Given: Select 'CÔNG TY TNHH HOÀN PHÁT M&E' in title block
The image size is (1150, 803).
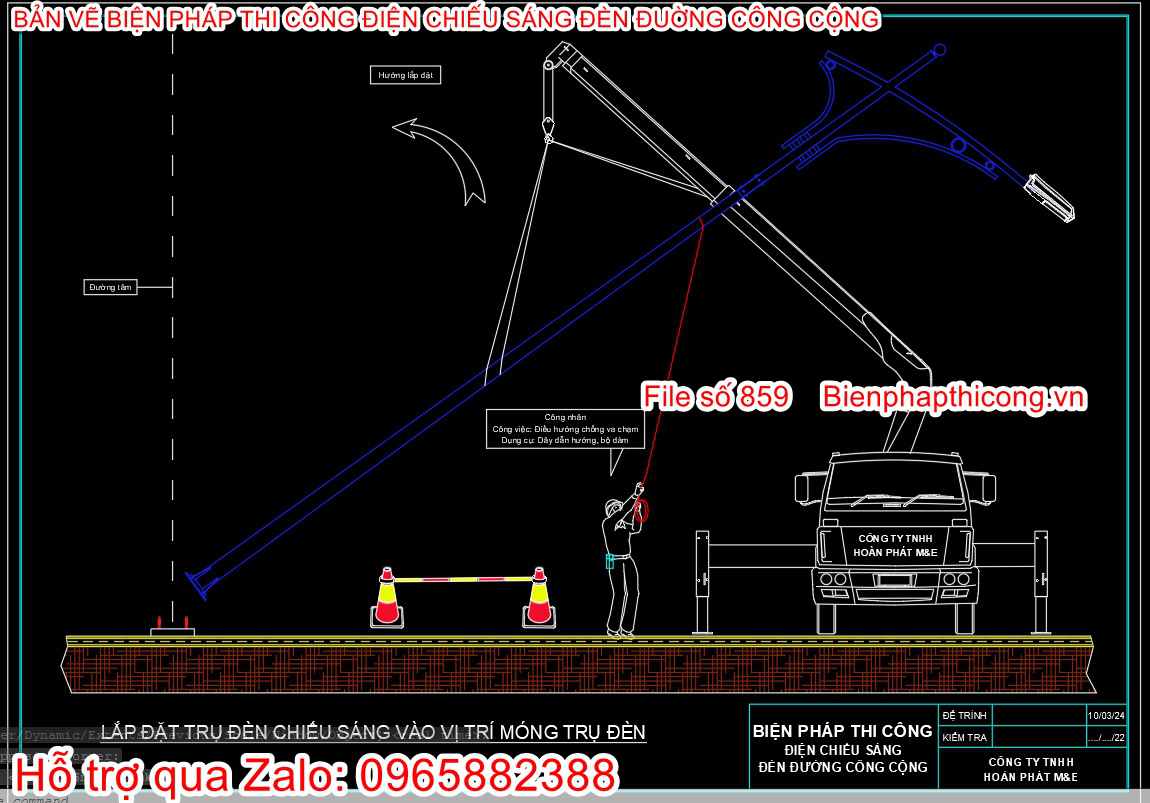Looking at the screenshot, I should click(1030, 769).
